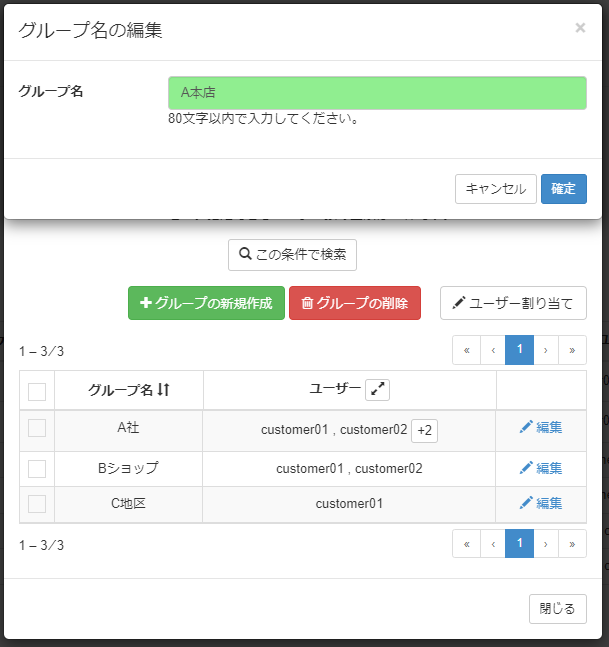
Task: Edit the C地区 group
Action: pyautogui.click(x=541, y=503)
